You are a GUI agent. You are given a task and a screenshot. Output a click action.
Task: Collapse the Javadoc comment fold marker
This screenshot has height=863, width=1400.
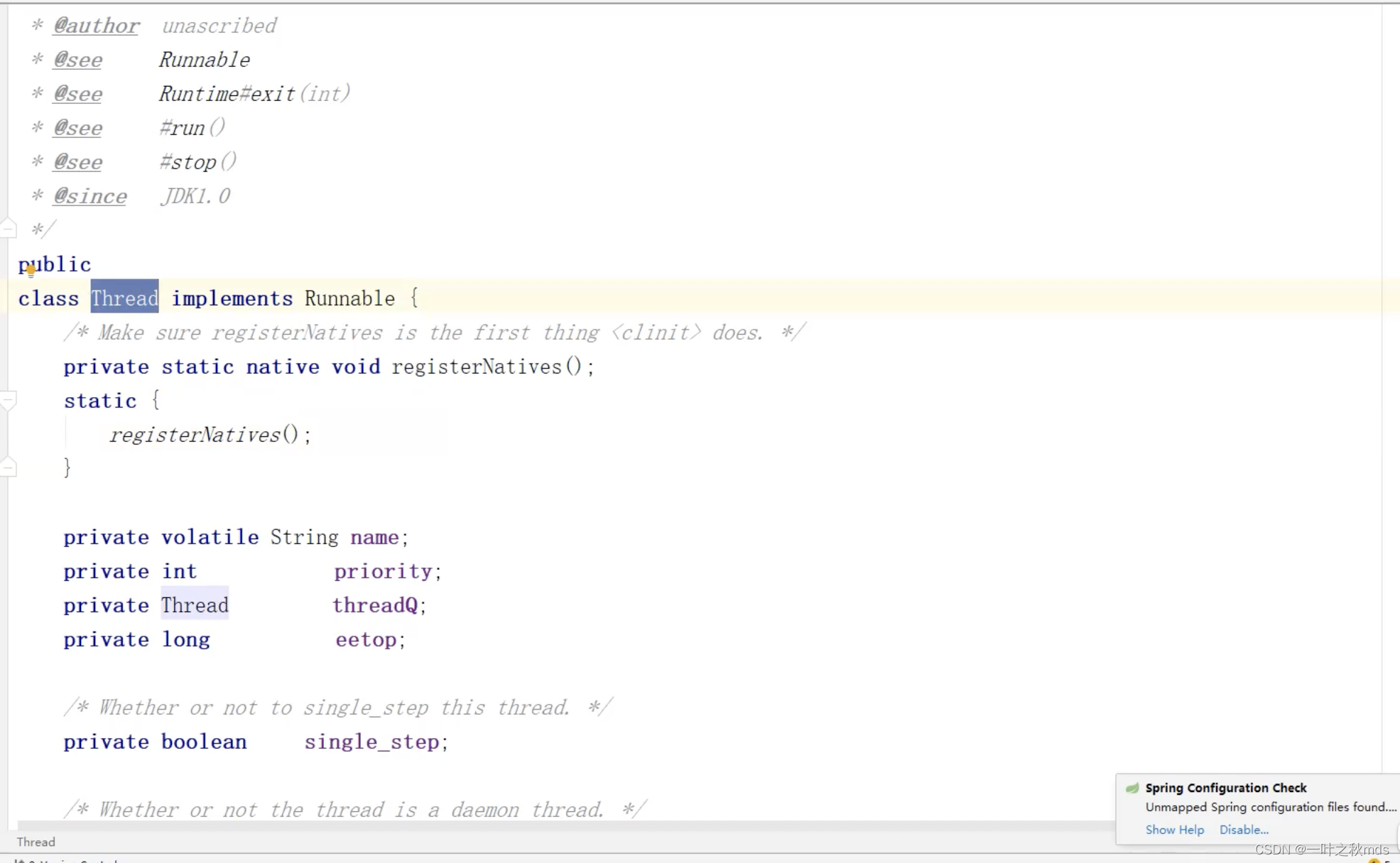9,228
